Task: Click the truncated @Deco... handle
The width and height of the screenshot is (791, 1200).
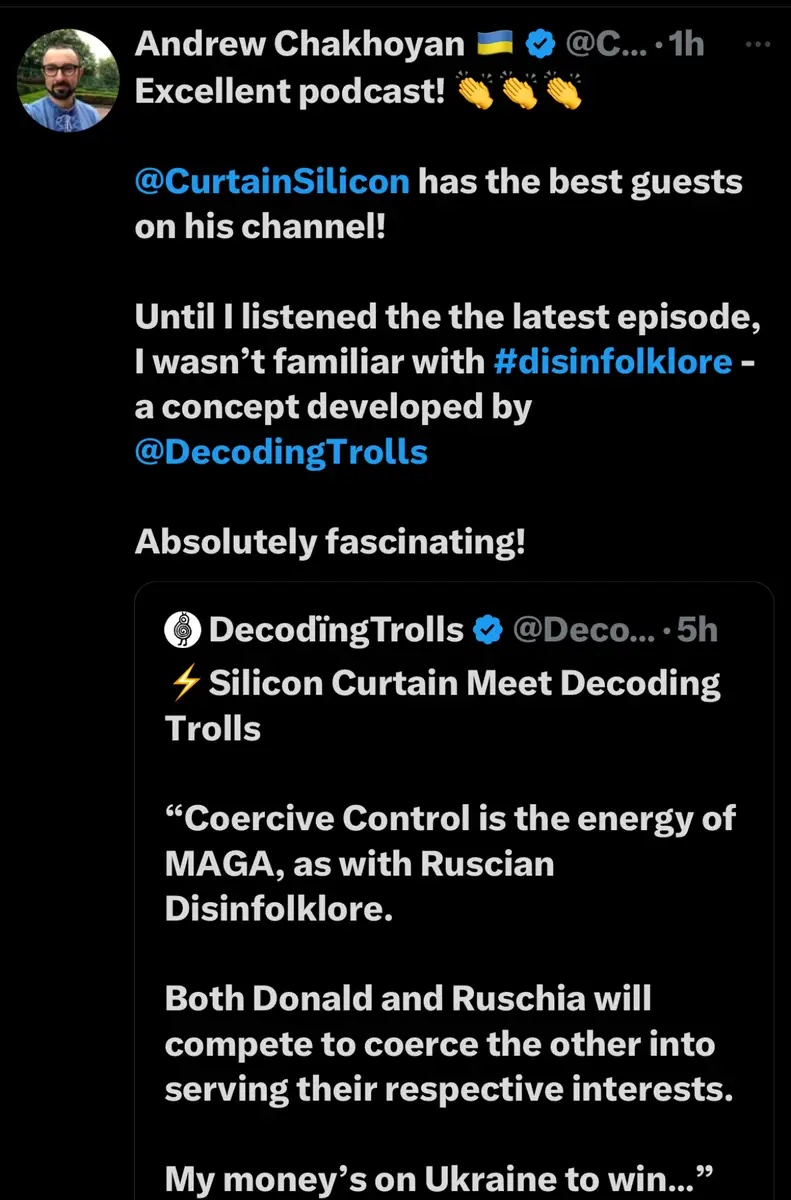Action: pyautogui.click(x=584, y=630)
